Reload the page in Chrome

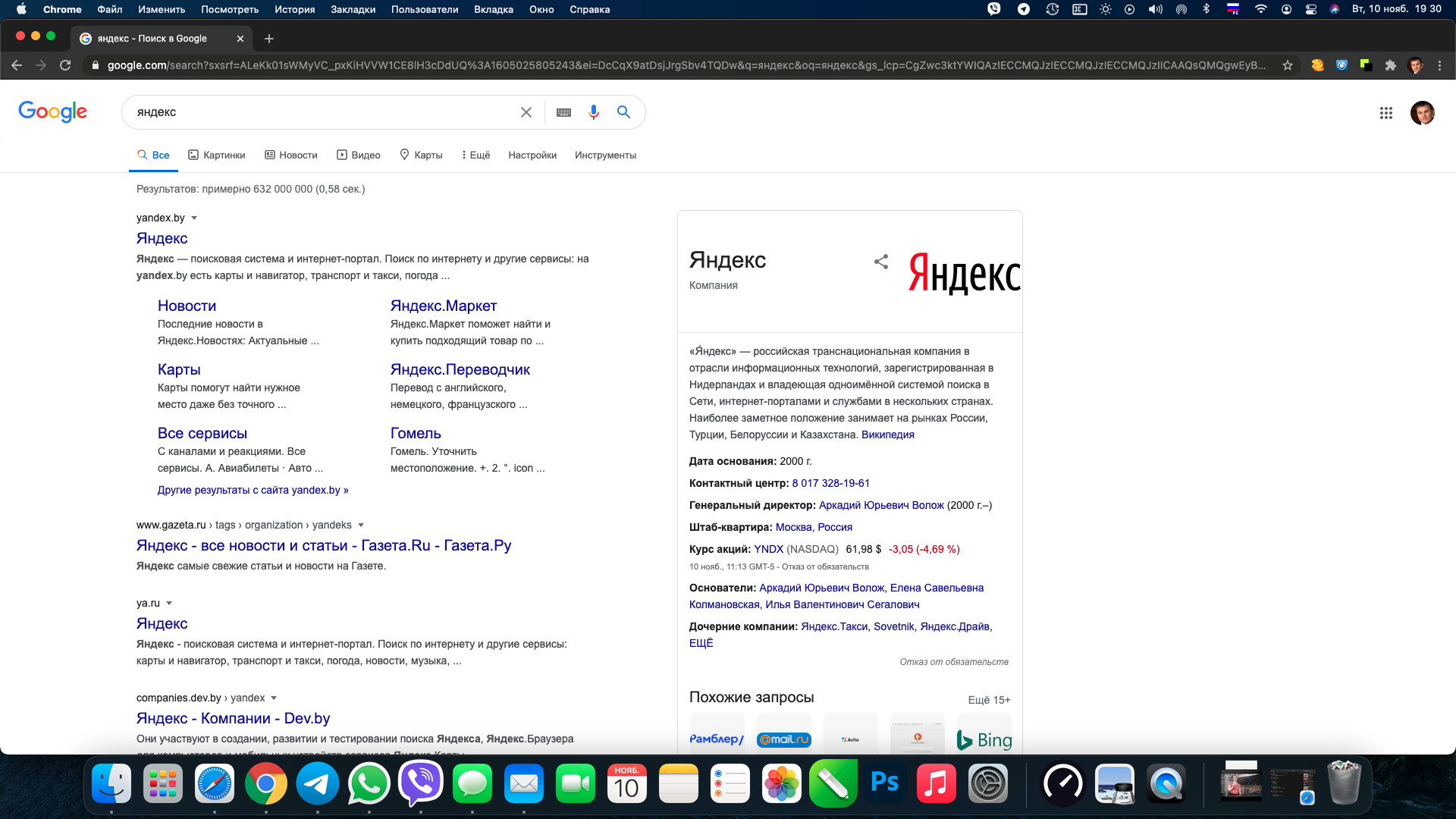tap(65, 65)
